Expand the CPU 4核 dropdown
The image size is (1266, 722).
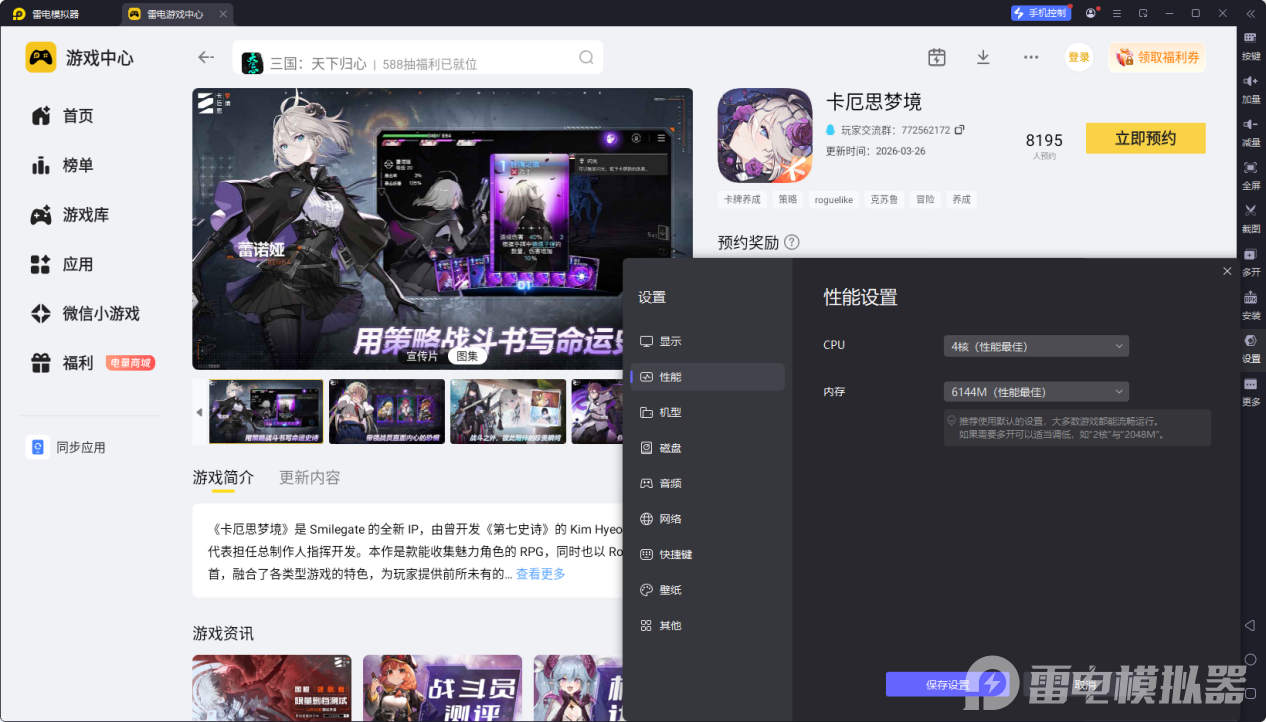[x=1036, y=346]
